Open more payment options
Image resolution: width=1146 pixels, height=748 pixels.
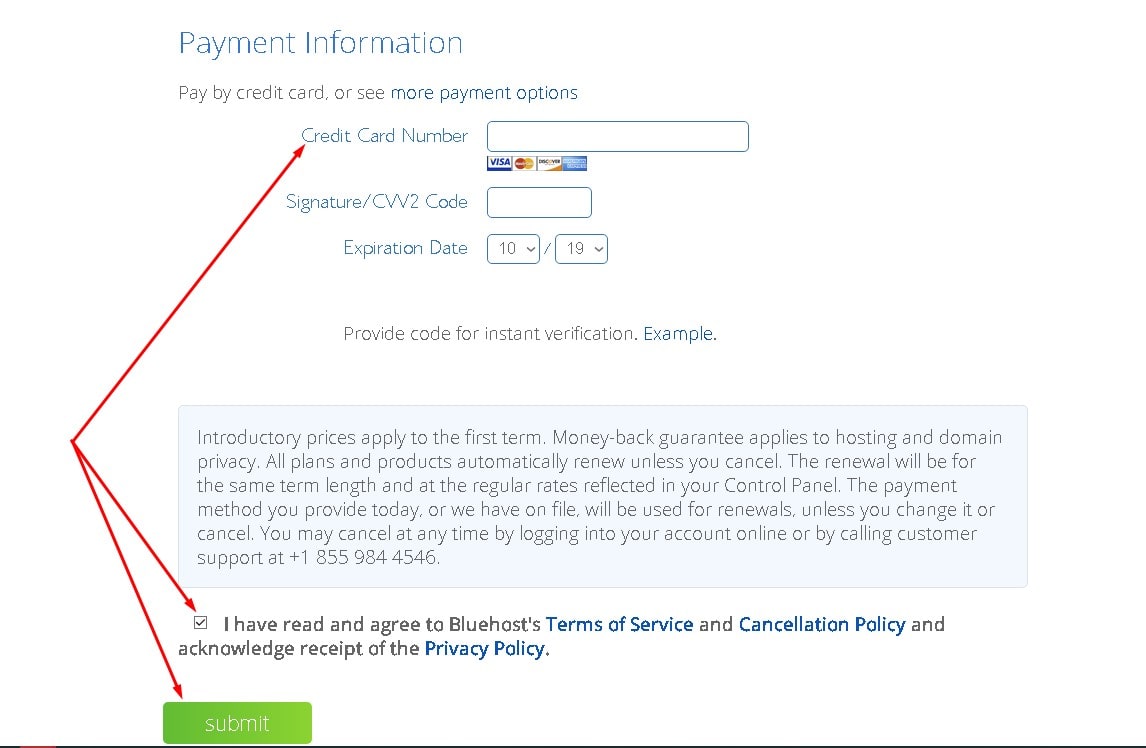pos(484,92)
